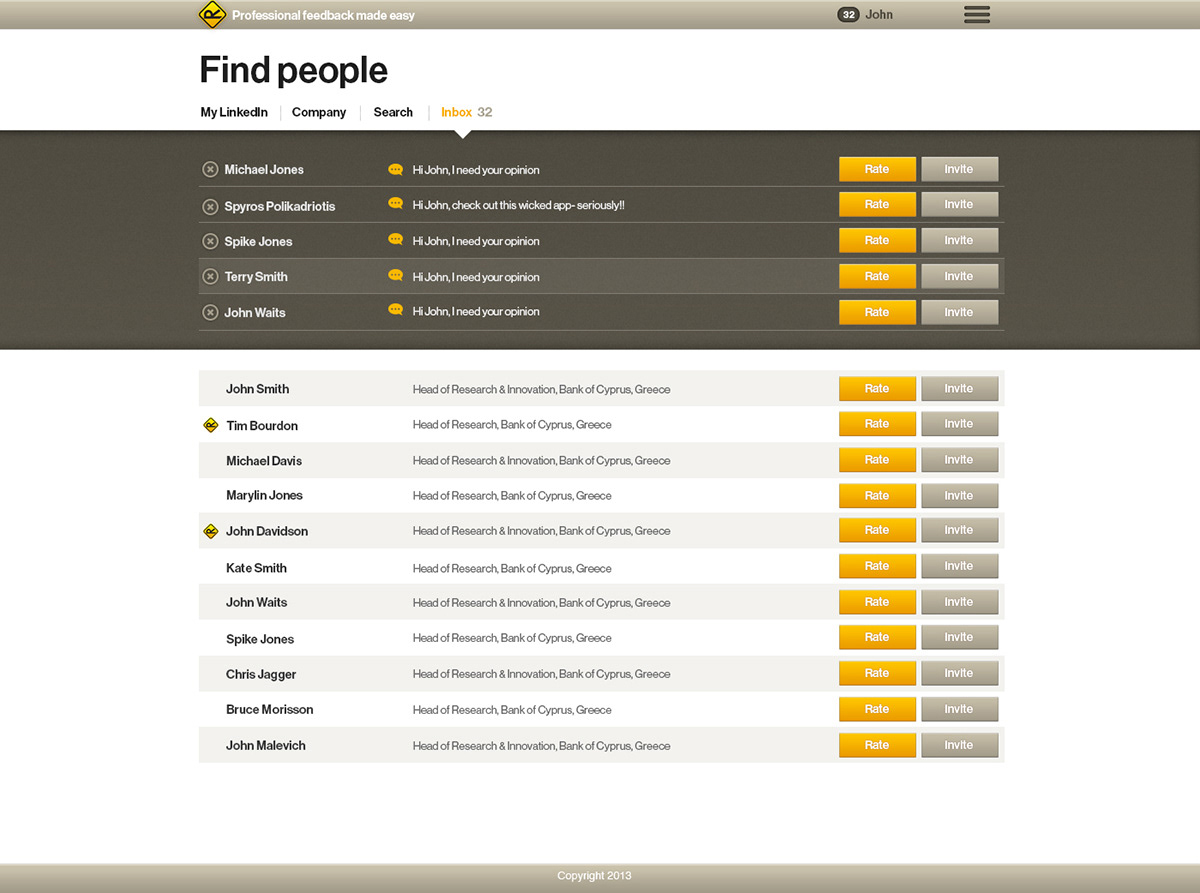Invite John Waits in the inbox list
Image resolution: width=1200 pixels, height=893 pixels.
pos(959,312)
